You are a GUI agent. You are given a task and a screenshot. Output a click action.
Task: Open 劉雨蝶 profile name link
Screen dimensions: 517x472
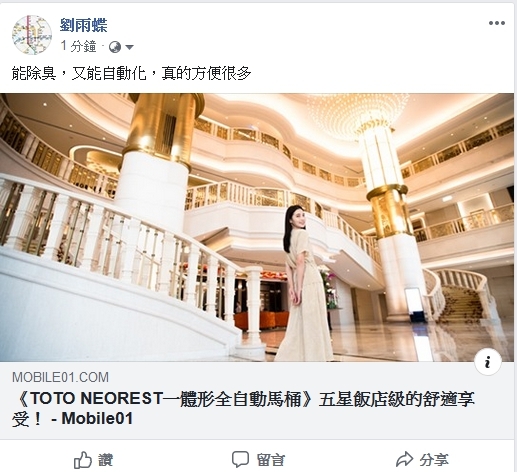84,25
